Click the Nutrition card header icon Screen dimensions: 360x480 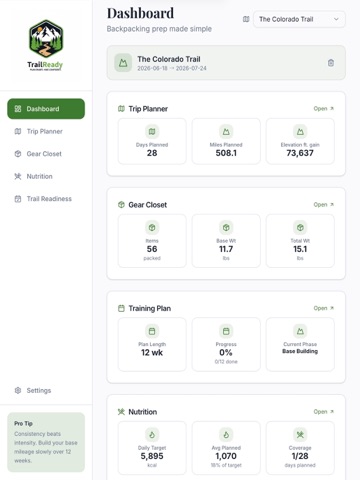point(121,412)
